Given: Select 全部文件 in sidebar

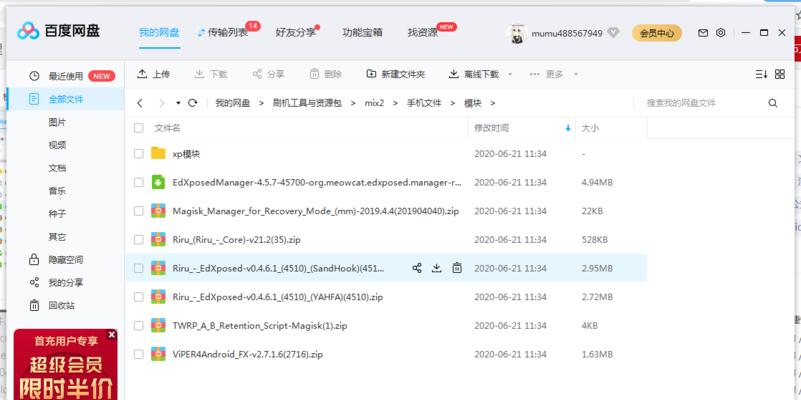Looking at the screenshot, I should 65,99.
